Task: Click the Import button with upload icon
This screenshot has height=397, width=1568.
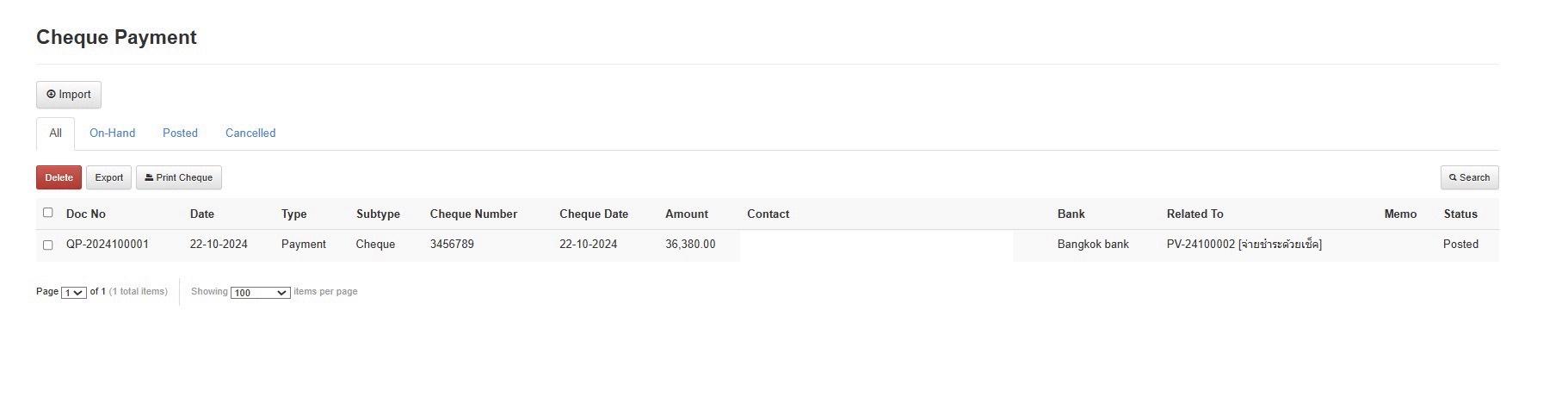Action: click(x=69, y=95)
